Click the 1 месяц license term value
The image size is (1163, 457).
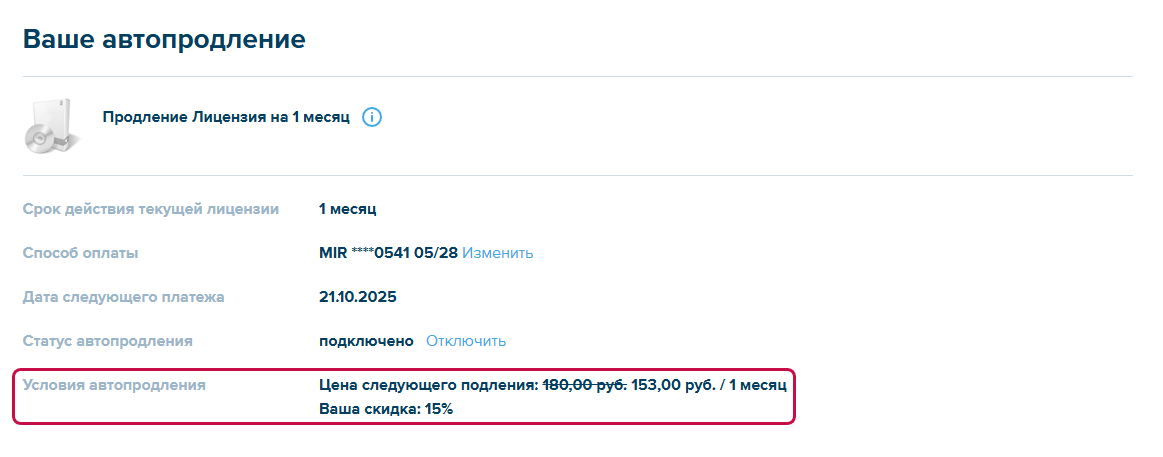[348, 209]
